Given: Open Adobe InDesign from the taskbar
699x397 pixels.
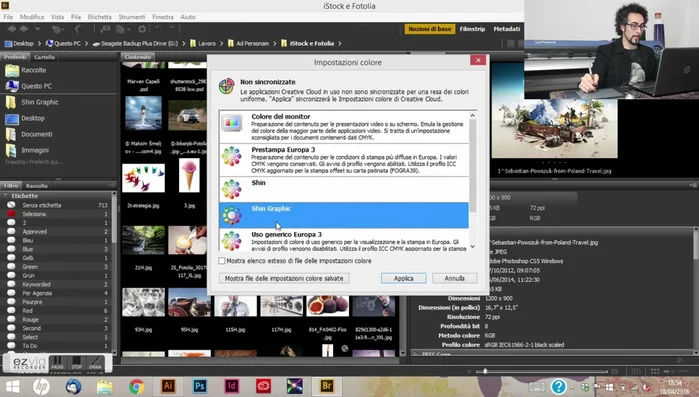Looking at the screenshot, I should tap(231, 386).
